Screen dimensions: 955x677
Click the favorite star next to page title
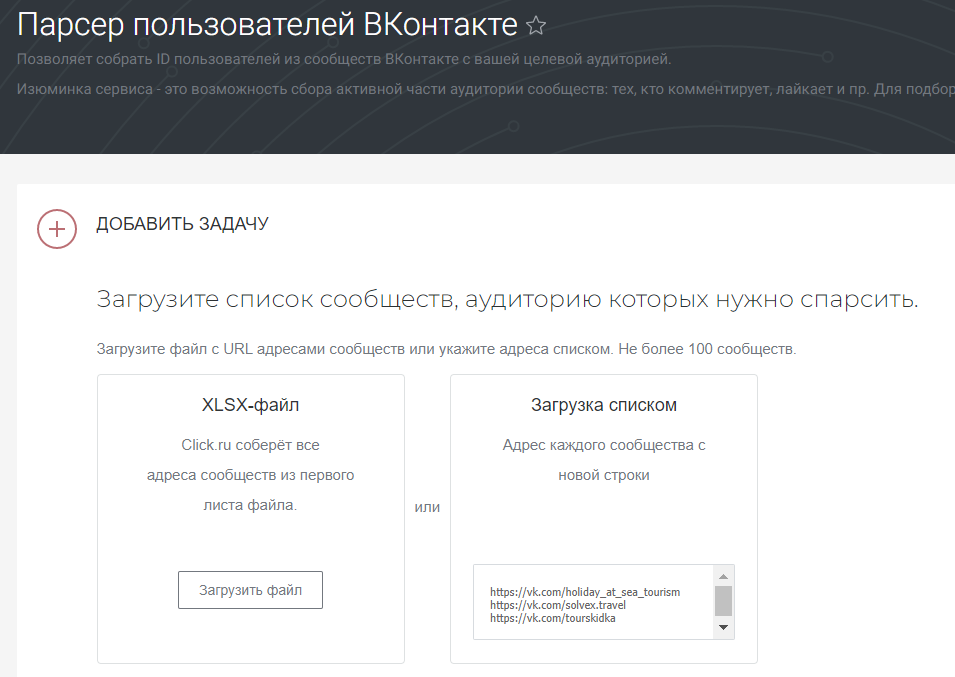pyautogui.click(x=536, y=26)
